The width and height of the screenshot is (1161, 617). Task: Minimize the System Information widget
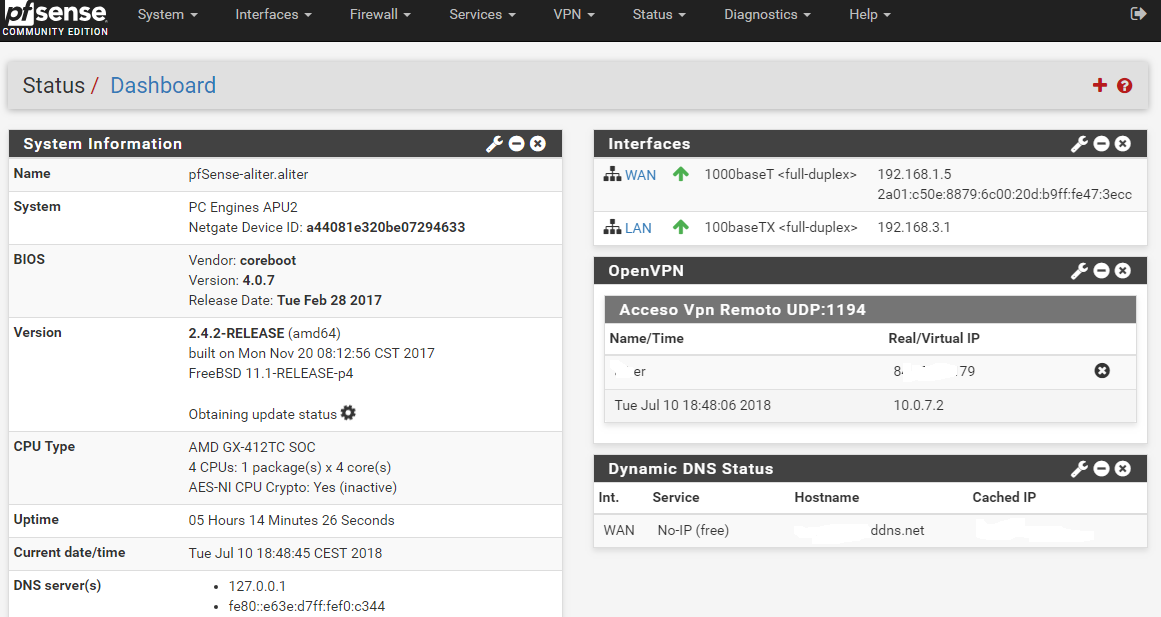click(516, 144)
